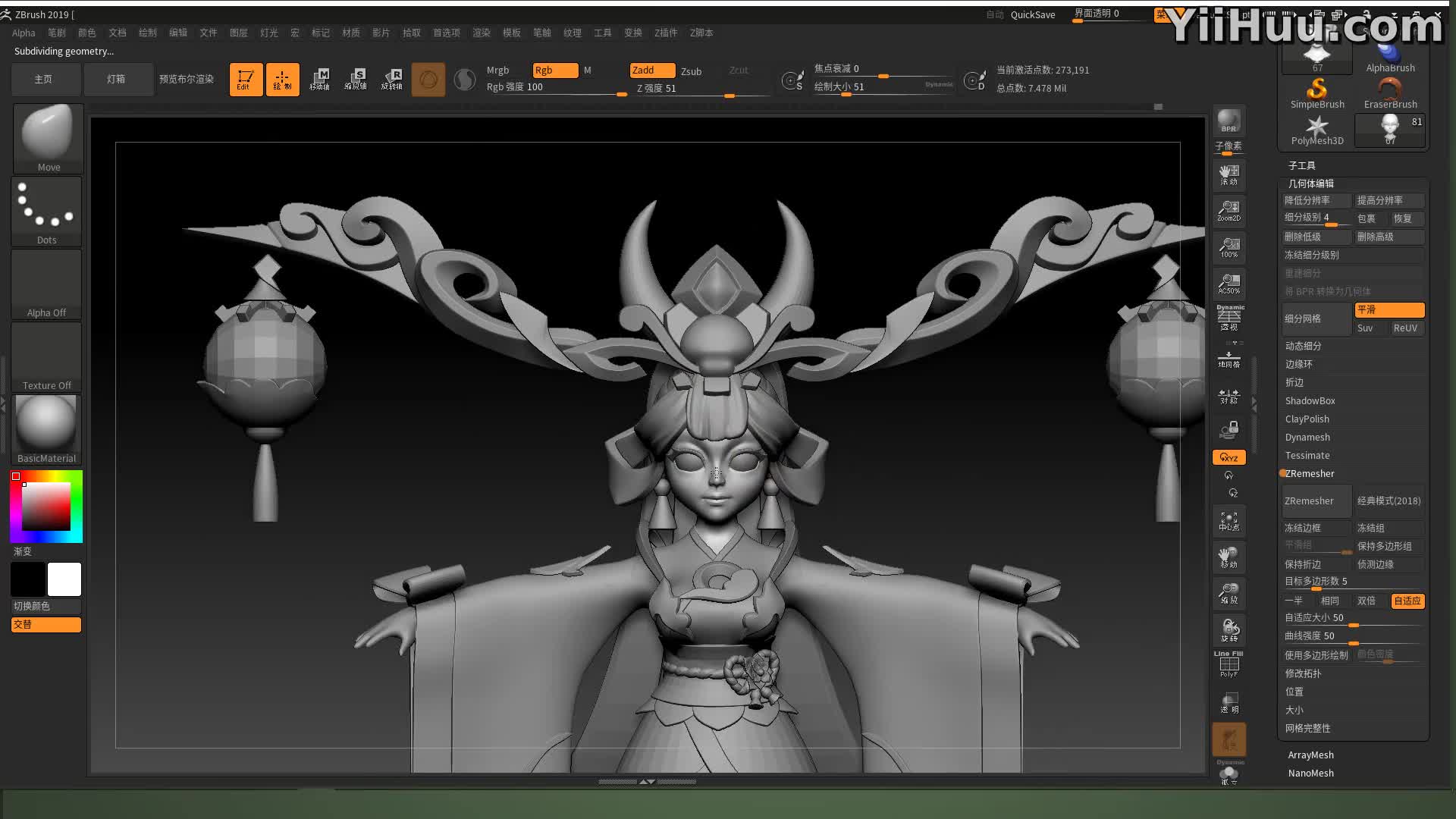Click the QuickSave button
This screenshot has width=1456, height=819.
[1033, 14]
